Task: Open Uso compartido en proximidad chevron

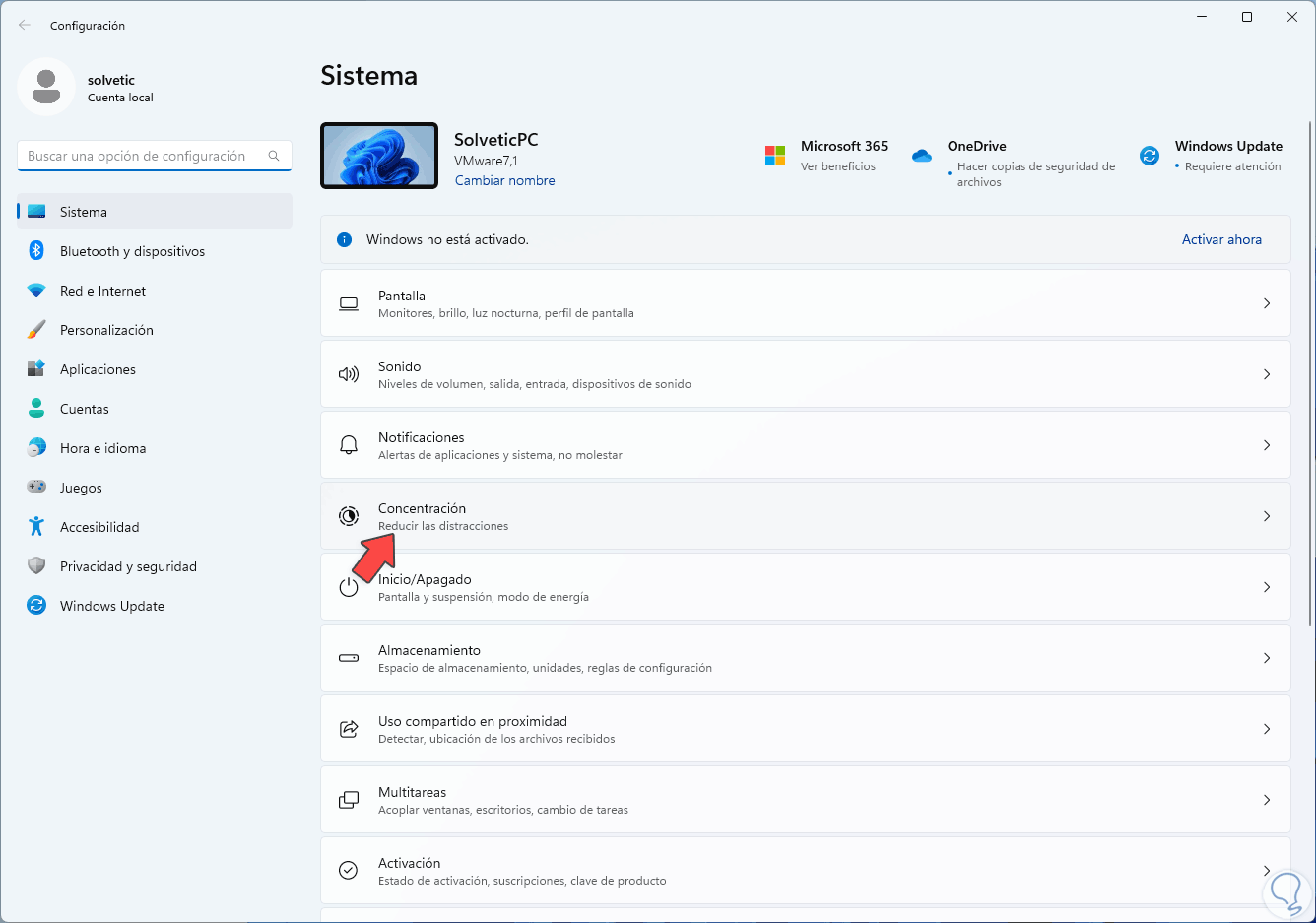Action: pyautogui.click(x=1267, y=729)
